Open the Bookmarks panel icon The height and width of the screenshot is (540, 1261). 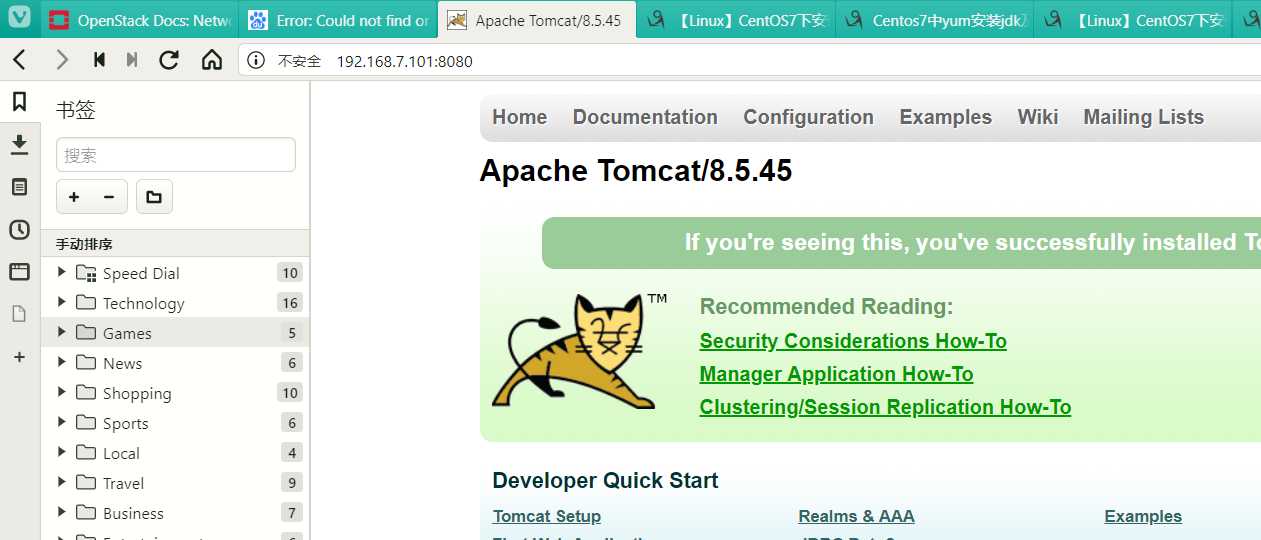pyautogui.click(x=19, y=101)
